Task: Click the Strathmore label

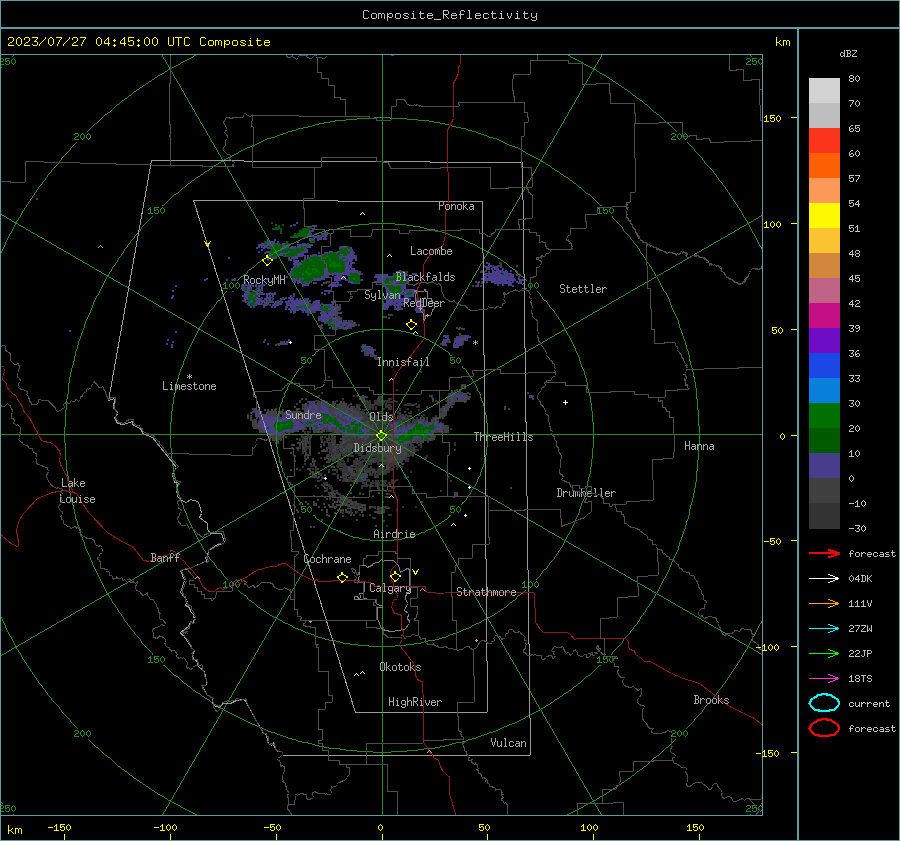Action: [x=486, y=592]
